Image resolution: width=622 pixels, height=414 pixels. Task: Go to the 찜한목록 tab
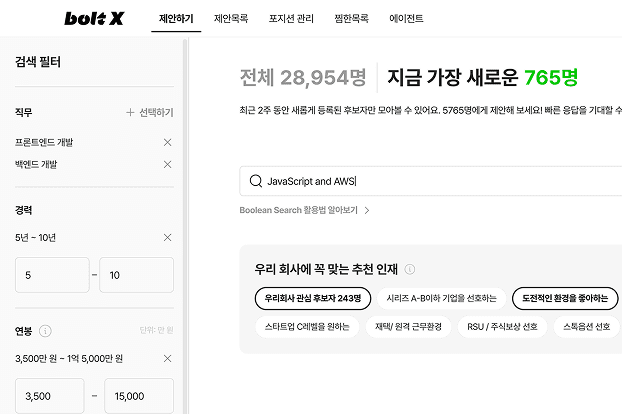[x=351, y=19]
